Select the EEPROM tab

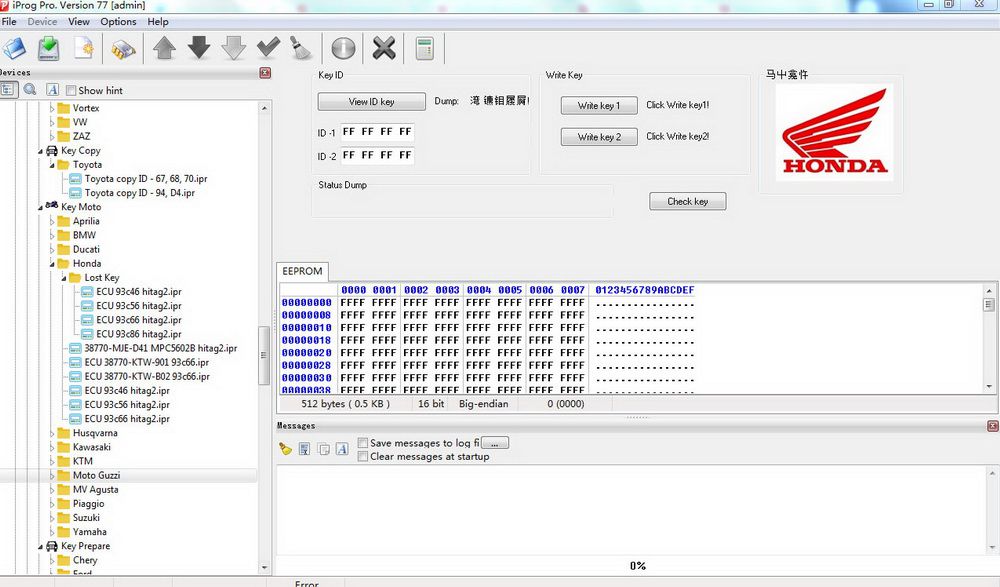(x=301, y=272)
